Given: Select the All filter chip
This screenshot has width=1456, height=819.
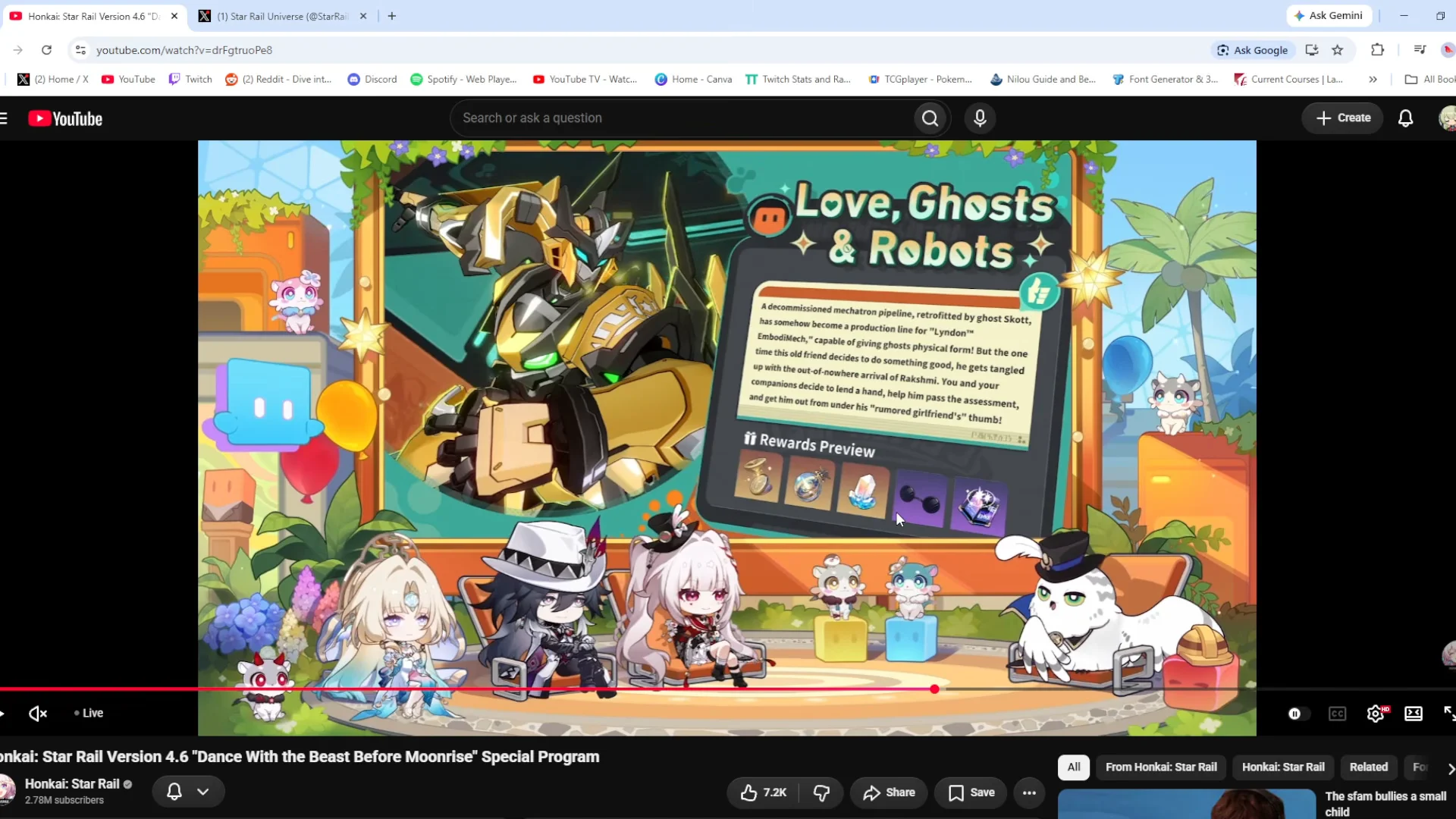Looking at the screenshot, I should 1074,767.
